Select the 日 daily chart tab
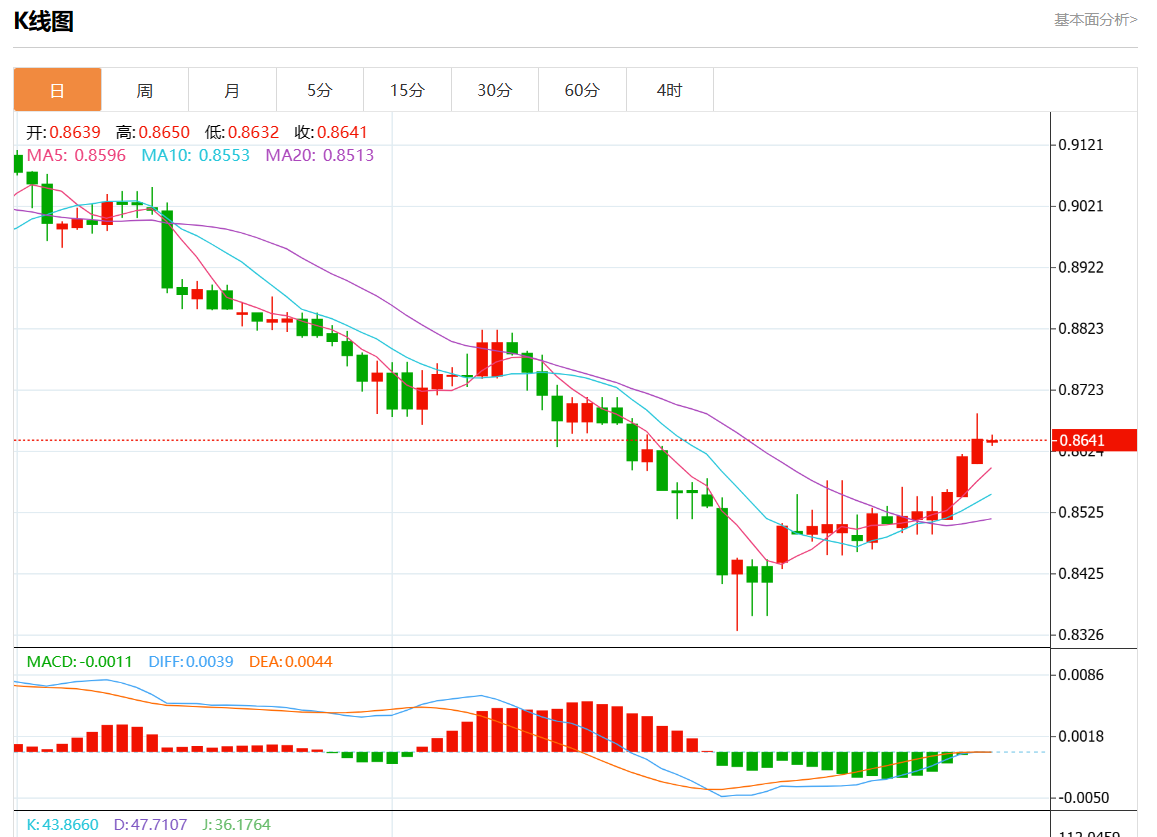Image resolution: width=1157 pixels, height=837 pixels. [58, 90]
